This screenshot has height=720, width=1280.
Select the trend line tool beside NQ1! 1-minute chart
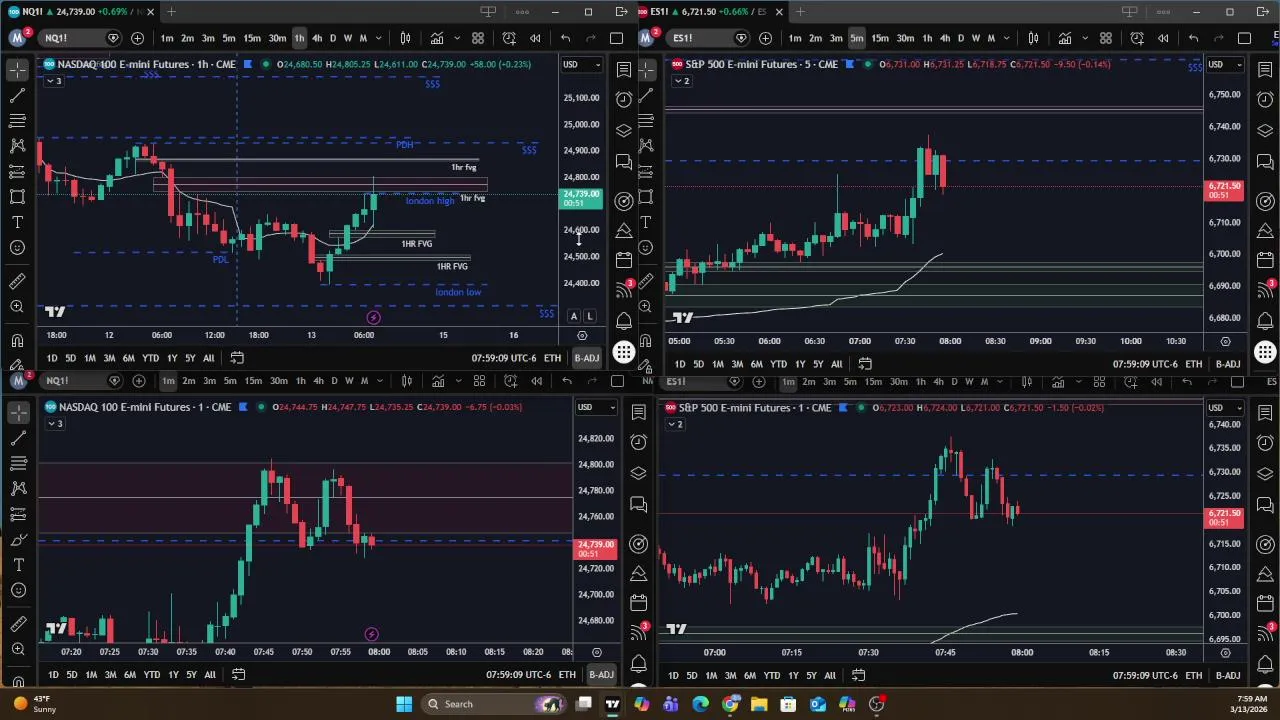click(x=18, y=438)
